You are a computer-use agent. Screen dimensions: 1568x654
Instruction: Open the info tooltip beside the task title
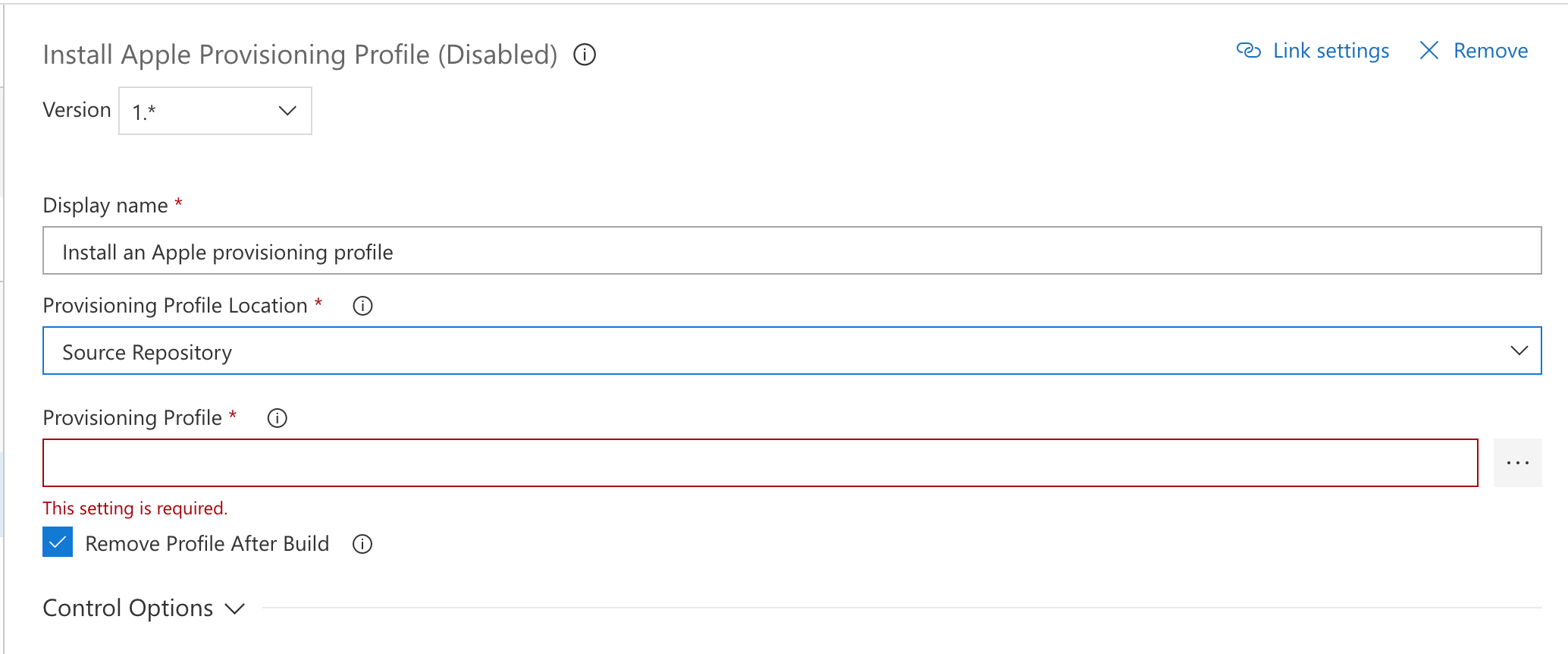tap(583, 54)
